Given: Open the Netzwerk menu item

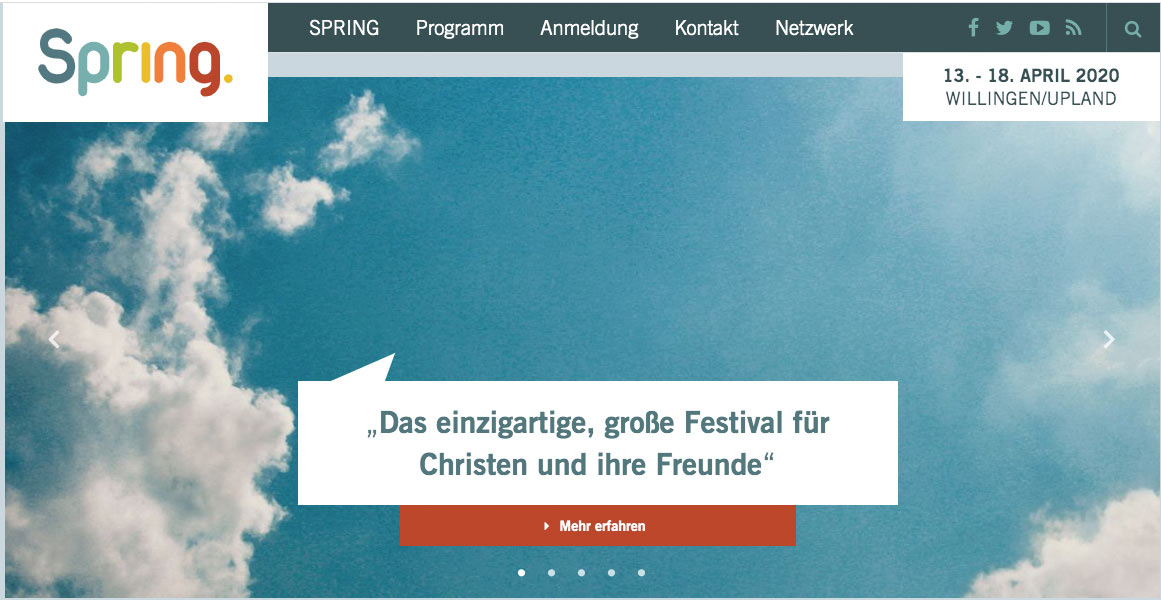Looking at the screenshot, I should click(x=814, y=28).
